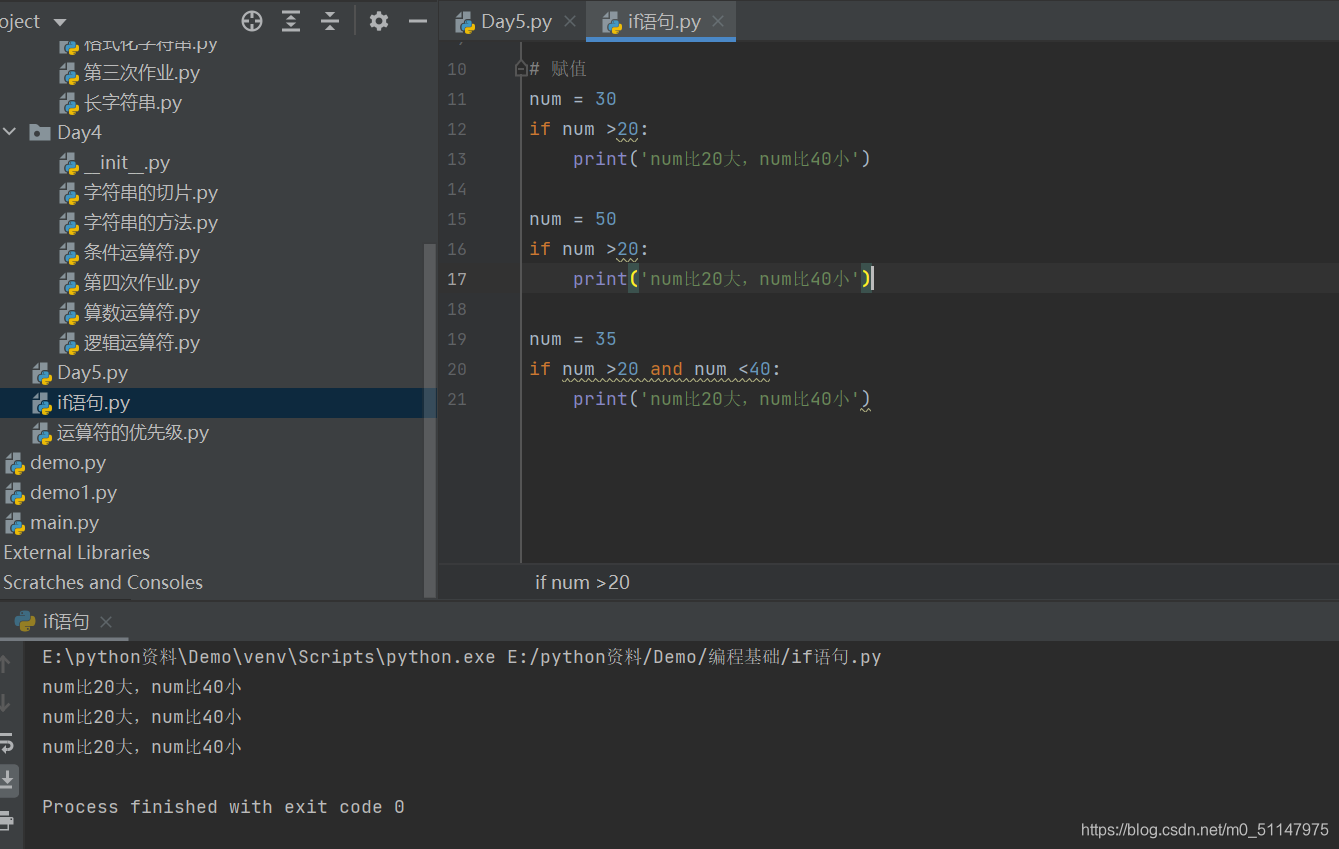This screenshot has width=1339, height=849.
Task: Open 第三次作业.py in project tree
Action: [141, 73]
